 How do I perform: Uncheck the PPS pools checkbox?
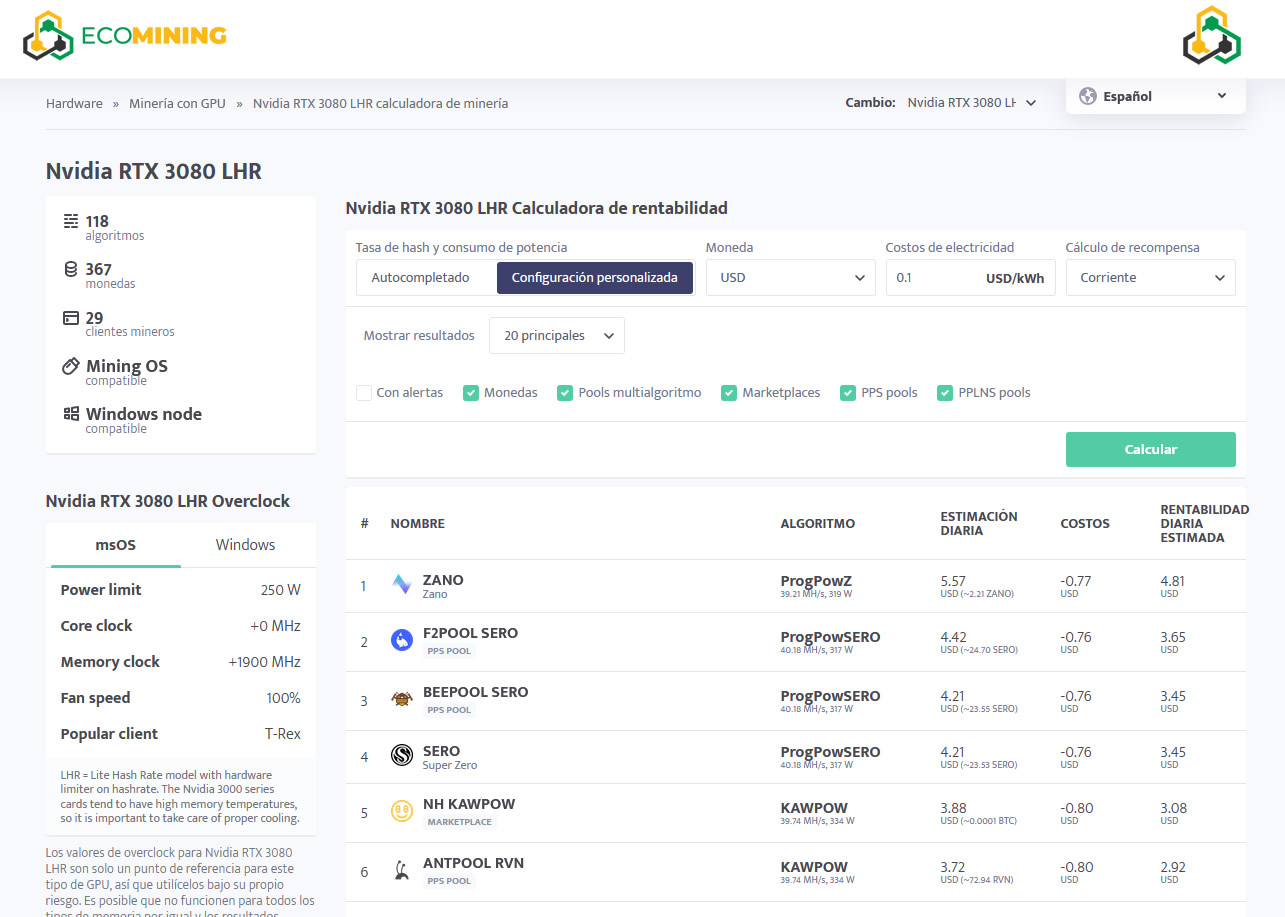pos(848,393)
